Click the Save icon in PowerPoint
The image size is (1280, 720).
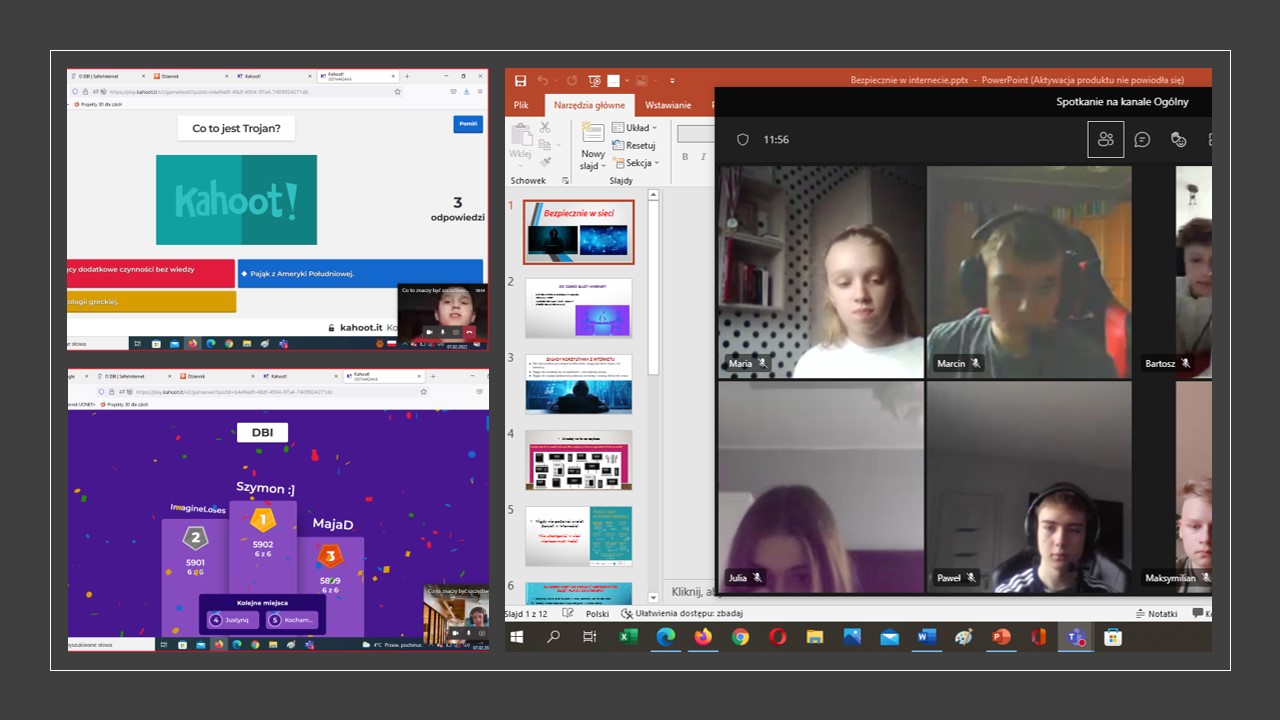point(521,81)
